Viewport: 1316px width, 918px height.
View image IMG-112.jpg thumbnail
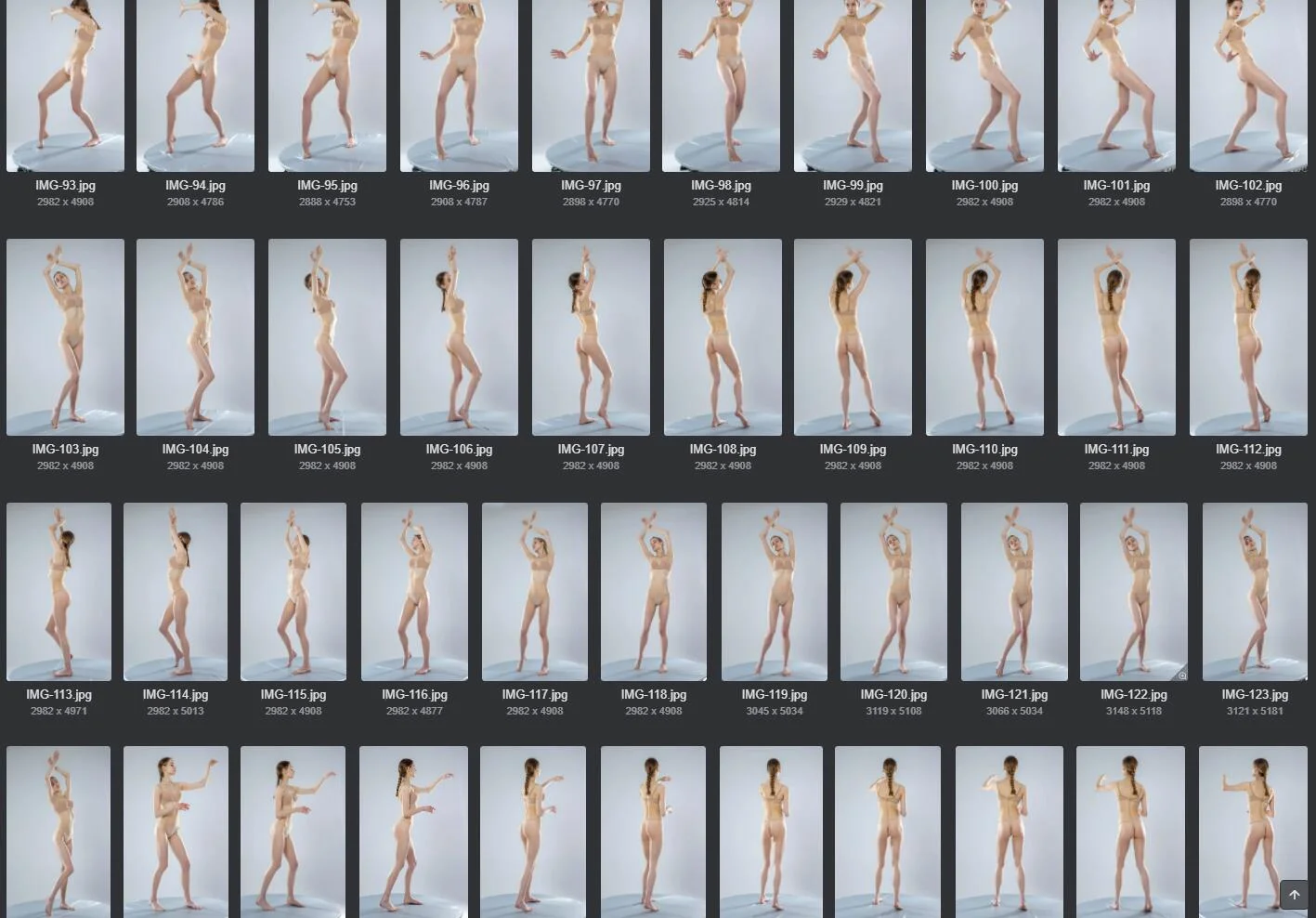(x=1248, y=337)
